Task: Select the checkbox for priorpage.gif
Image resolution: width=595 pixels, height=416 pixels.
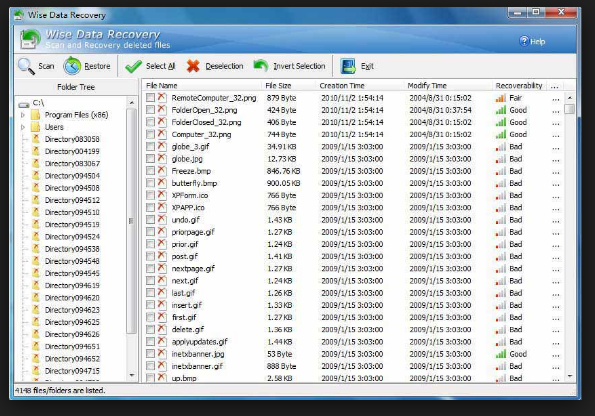Action: (150, 232)
